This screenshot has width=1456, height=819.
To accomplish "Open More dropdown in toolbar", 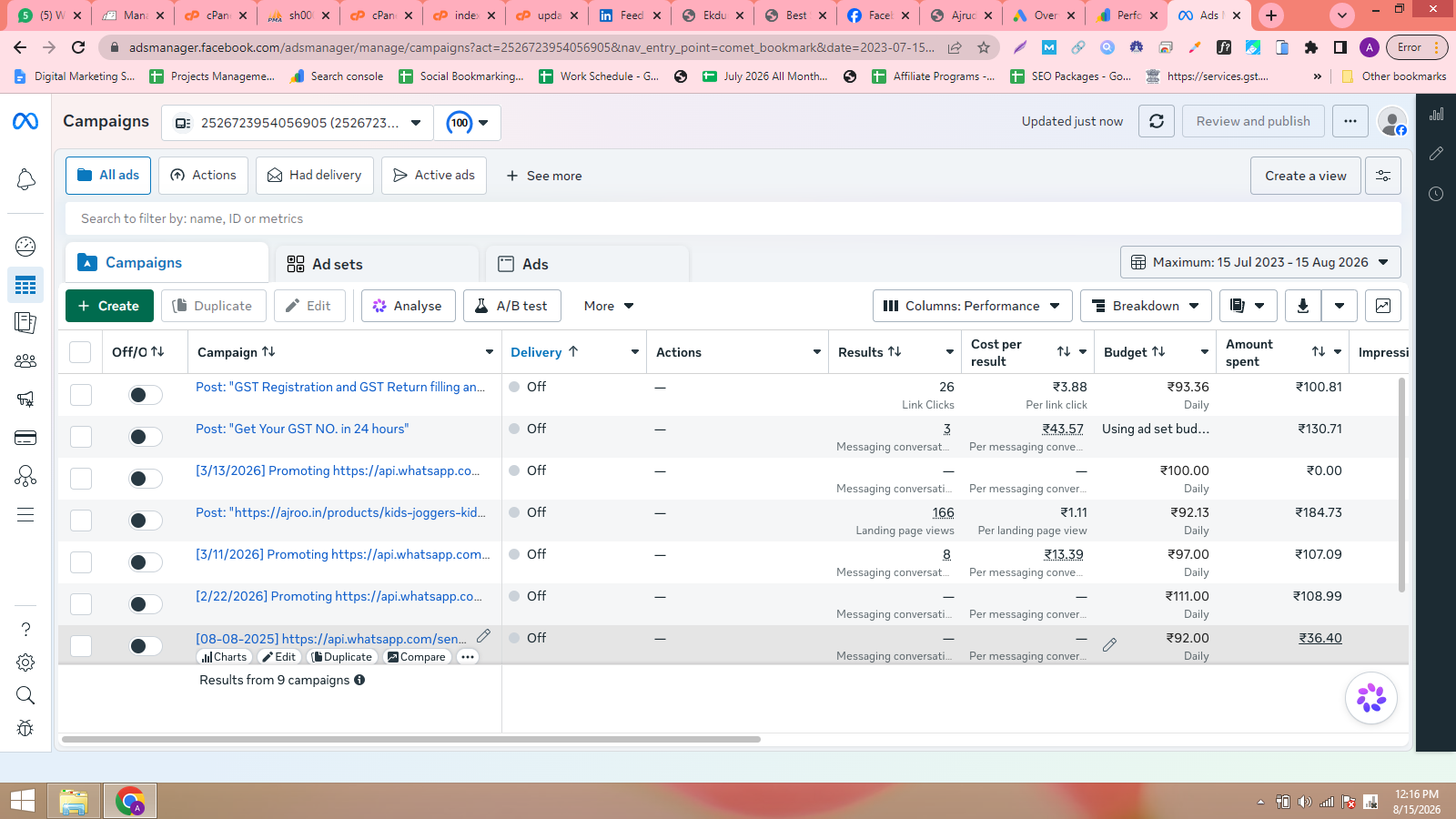I will pos(609,306).
